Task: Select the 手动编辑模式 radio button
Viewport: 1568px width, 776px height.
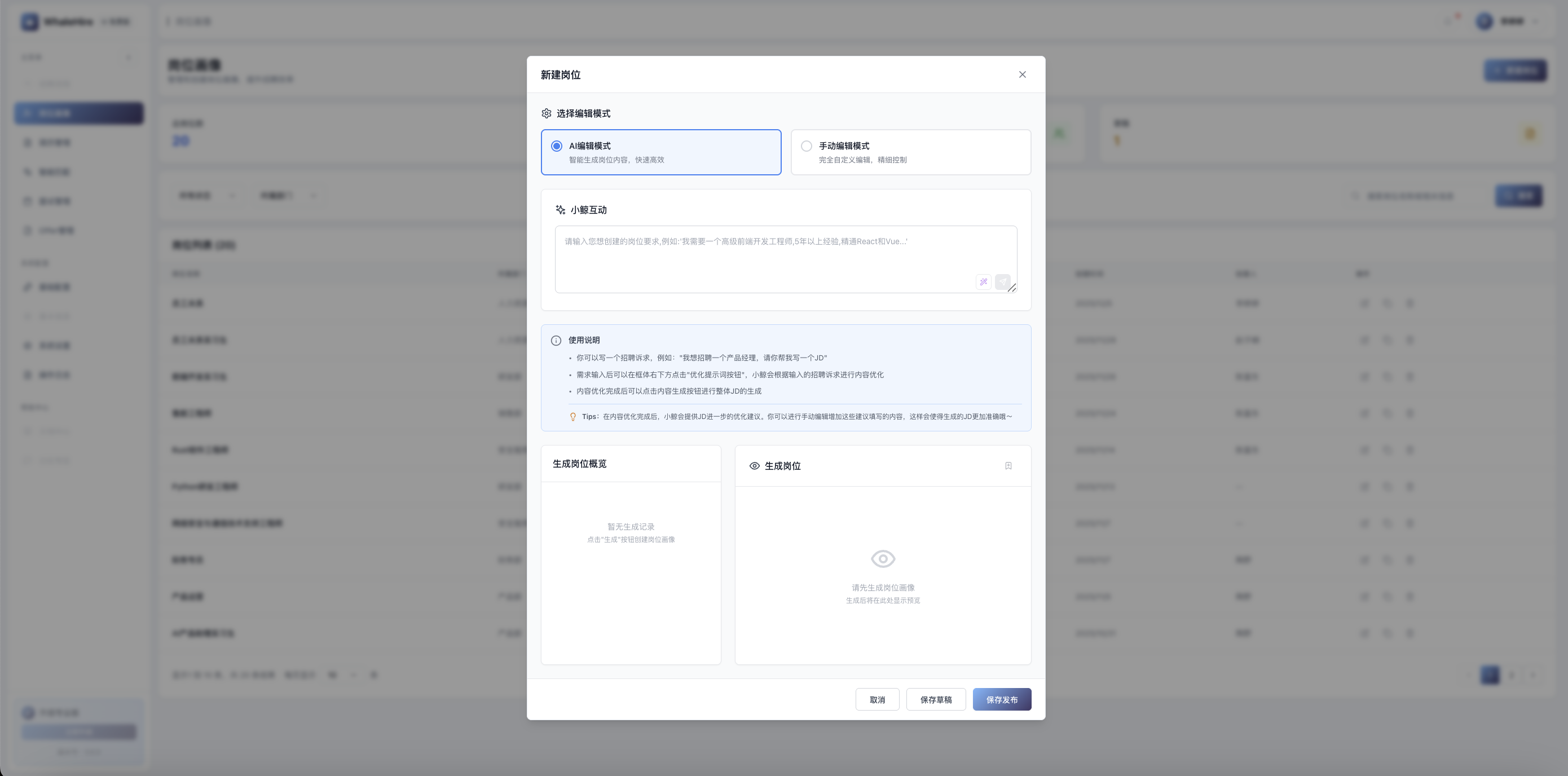Action: [806, 146]
